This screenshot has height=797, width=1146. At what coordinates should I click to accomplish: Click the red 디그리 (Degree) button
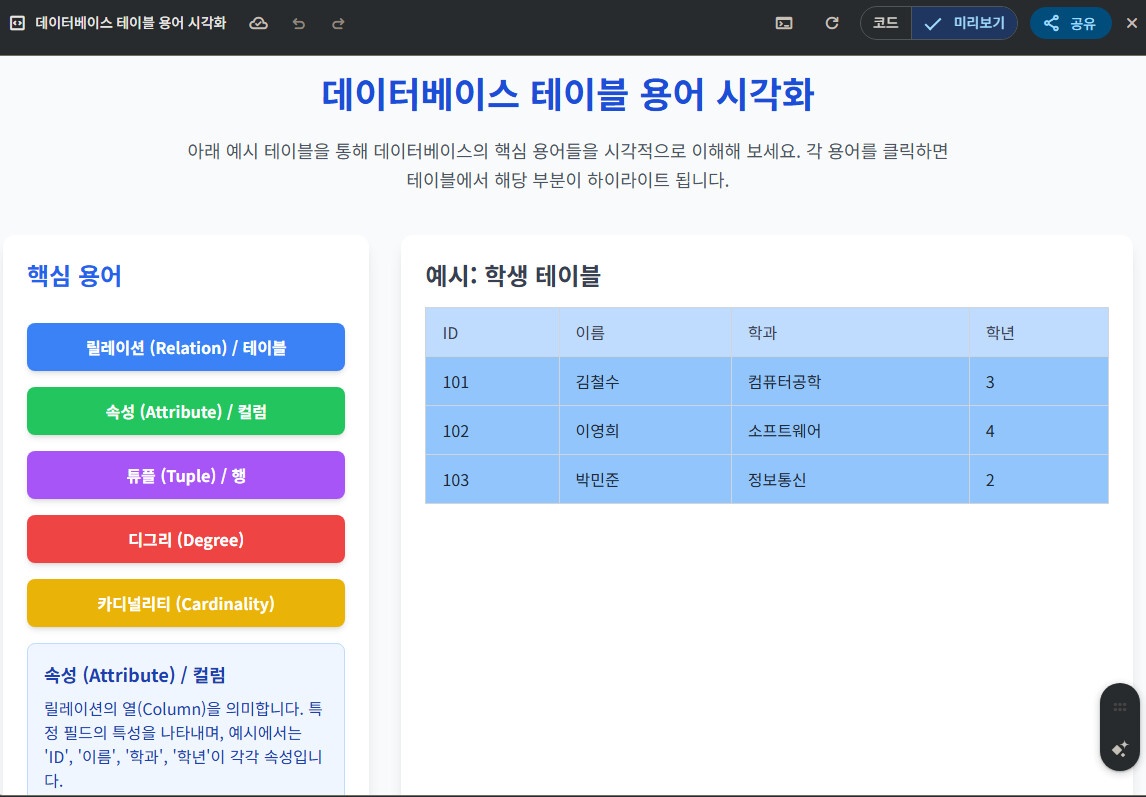pyautogui.click(x=186, y=539)
